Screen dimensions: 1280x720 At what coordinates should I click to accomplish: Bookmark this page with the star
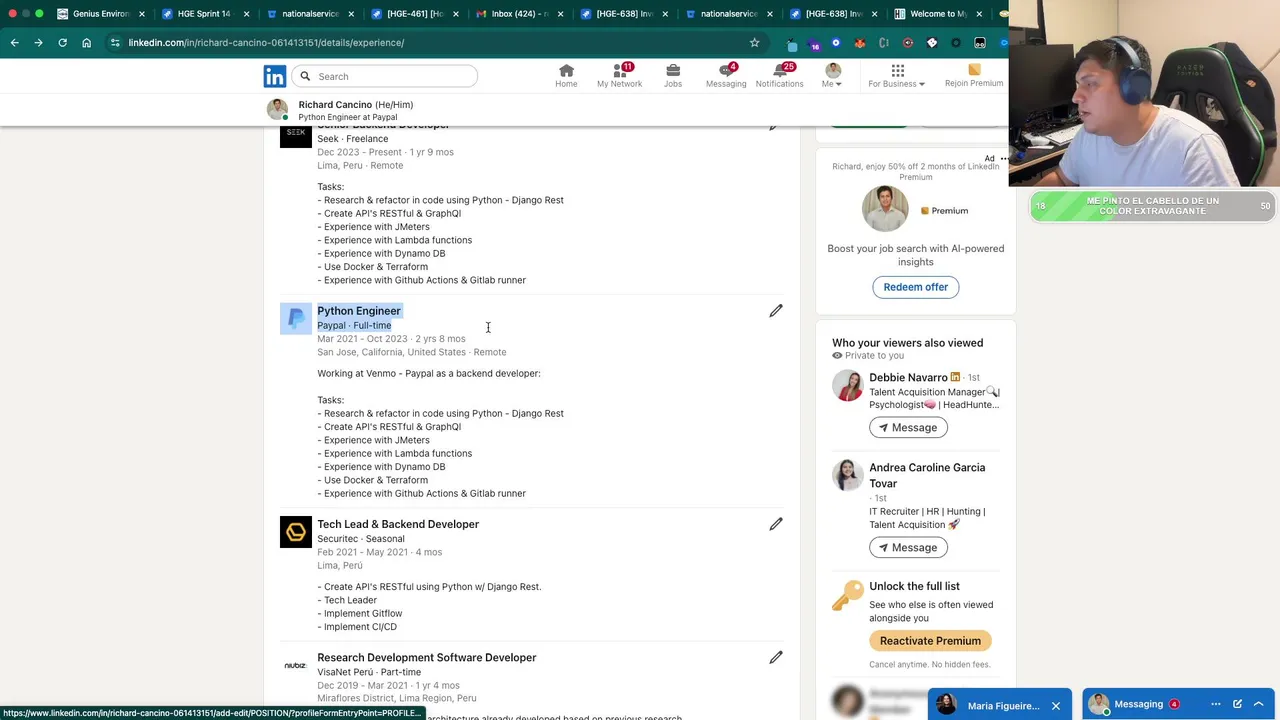click(754, 43)
